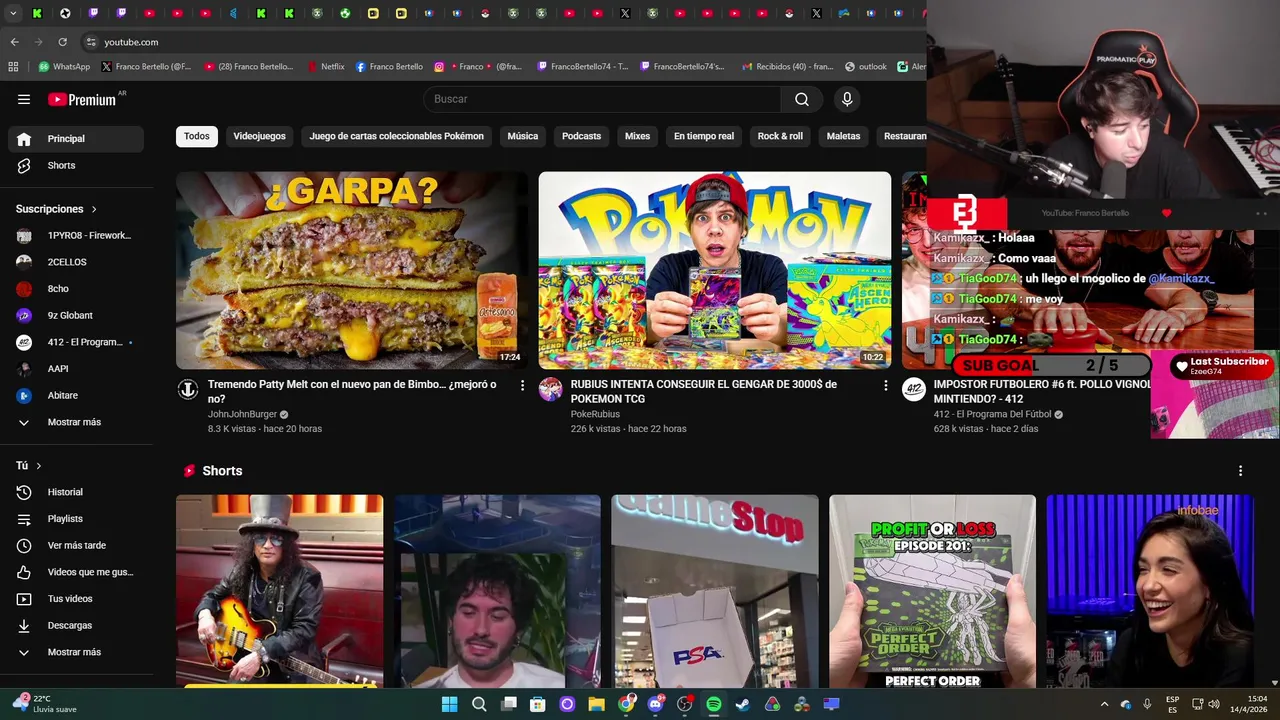Select the Mixes filter chip
Image resolution: width=1280 pixels, height=720 pixels.
point(637,136)
